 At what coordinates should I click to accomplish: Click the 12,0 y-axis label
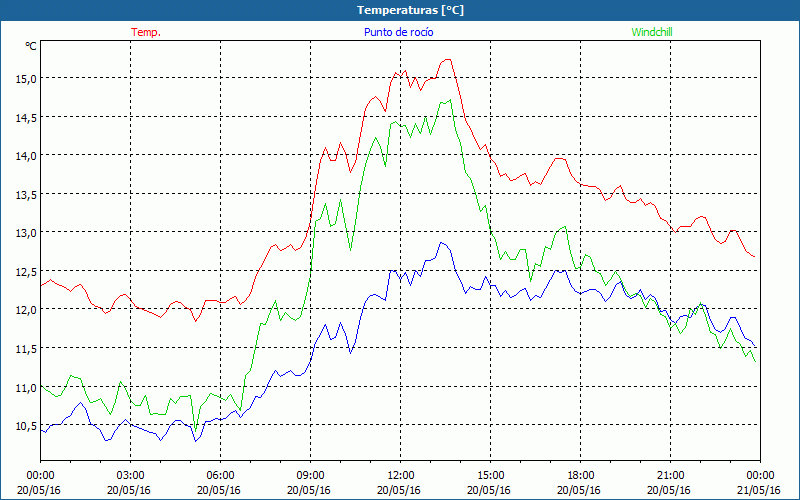pyautogui.click(x=26, y=310)
